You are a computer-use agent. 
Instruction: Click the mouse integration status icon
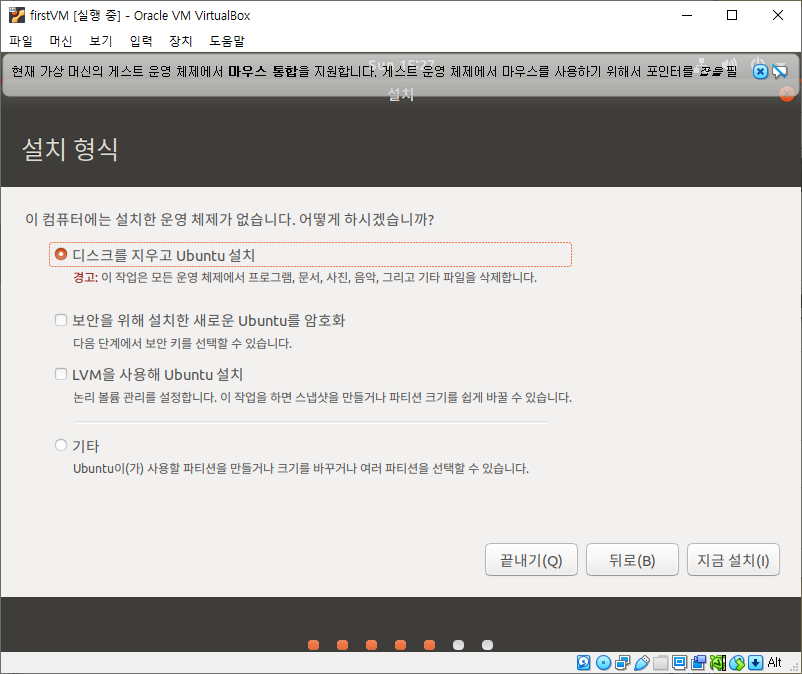737,663
